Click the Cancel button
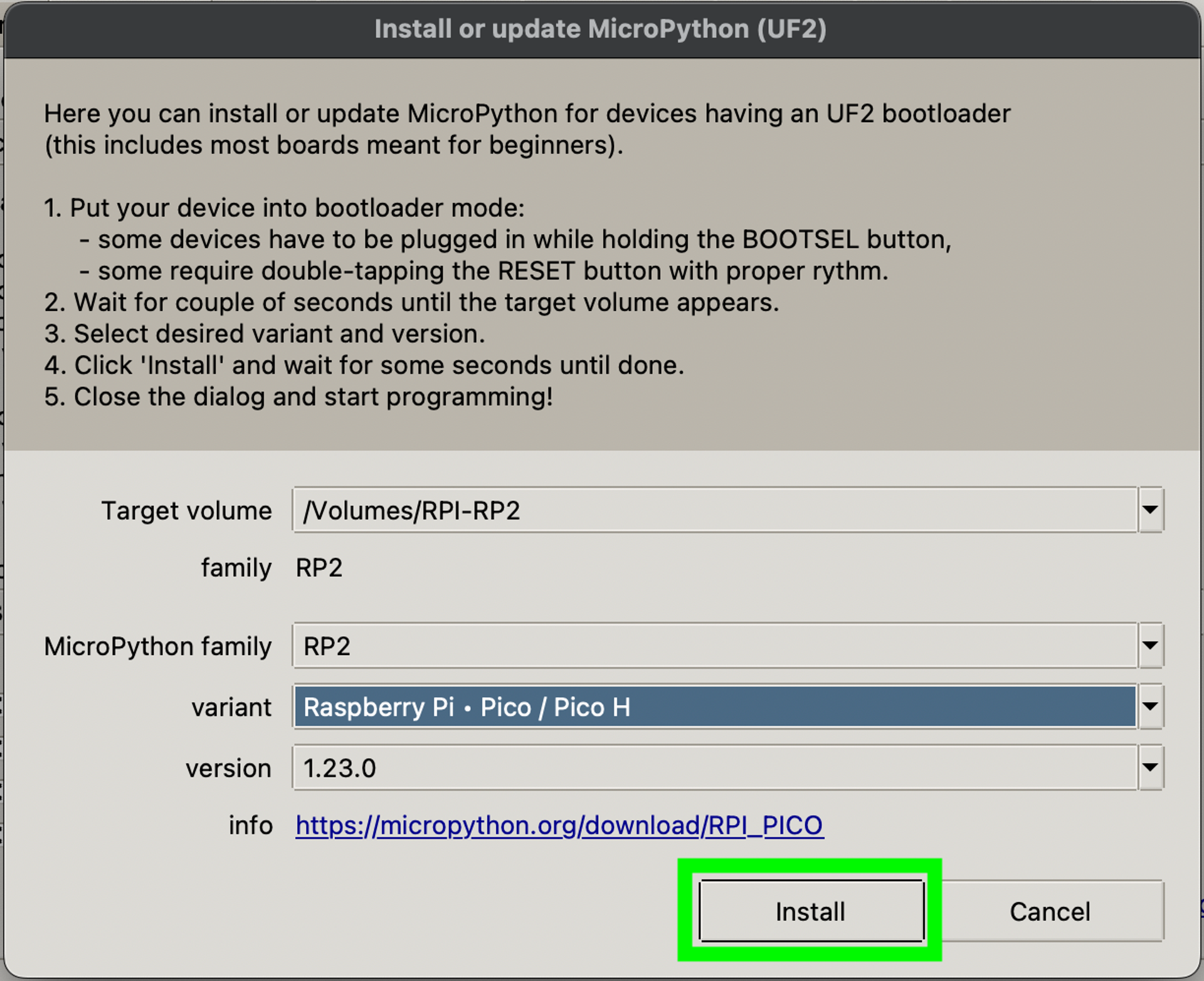Viewport: 1204px width, 981px height. (x=1050, y=911)
